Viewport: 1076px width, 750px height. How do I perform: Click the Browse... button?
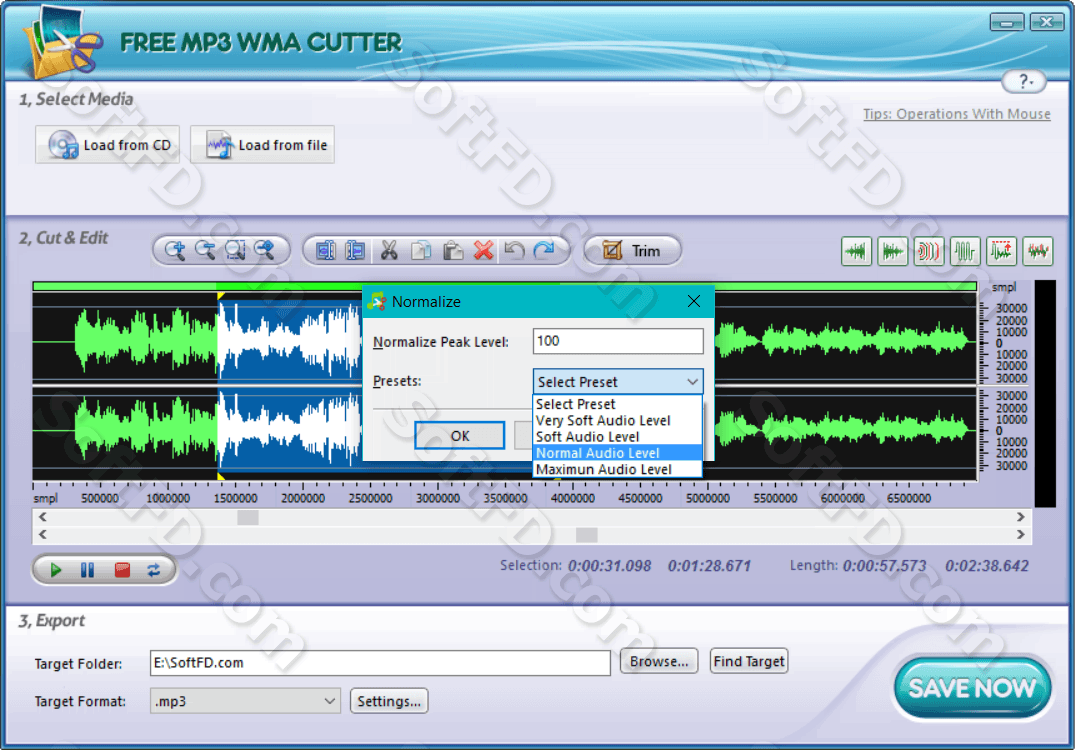coord(659,661)
